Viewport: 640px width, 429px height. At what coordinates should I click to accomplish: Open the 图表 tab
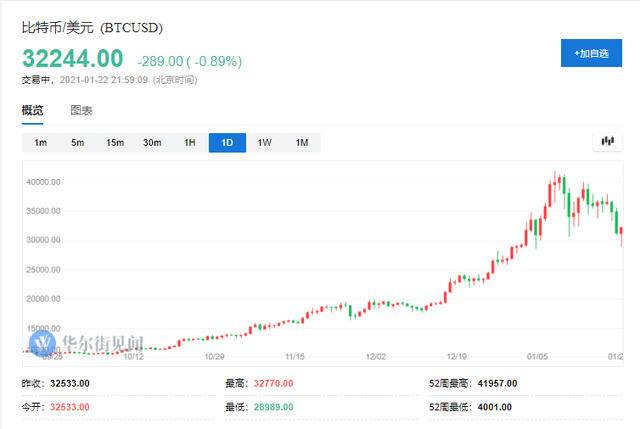click(x=81, y=110)
